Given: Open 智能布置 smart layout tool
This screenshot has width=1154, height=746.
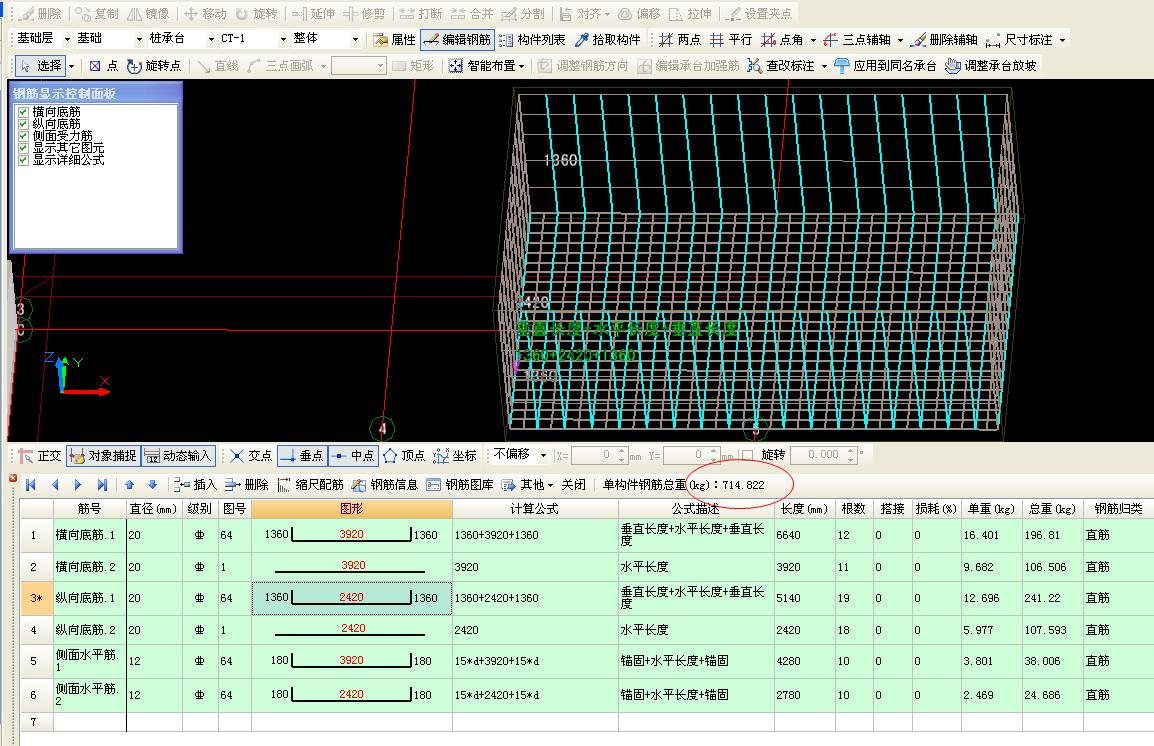Looking at the screenshot, I should [x=484, y=66].
